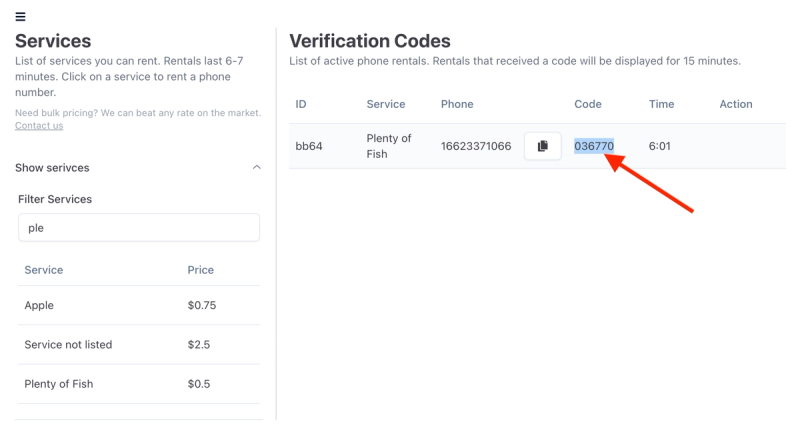
Task: Click the ID column header
Action: (x=301, y=104)
